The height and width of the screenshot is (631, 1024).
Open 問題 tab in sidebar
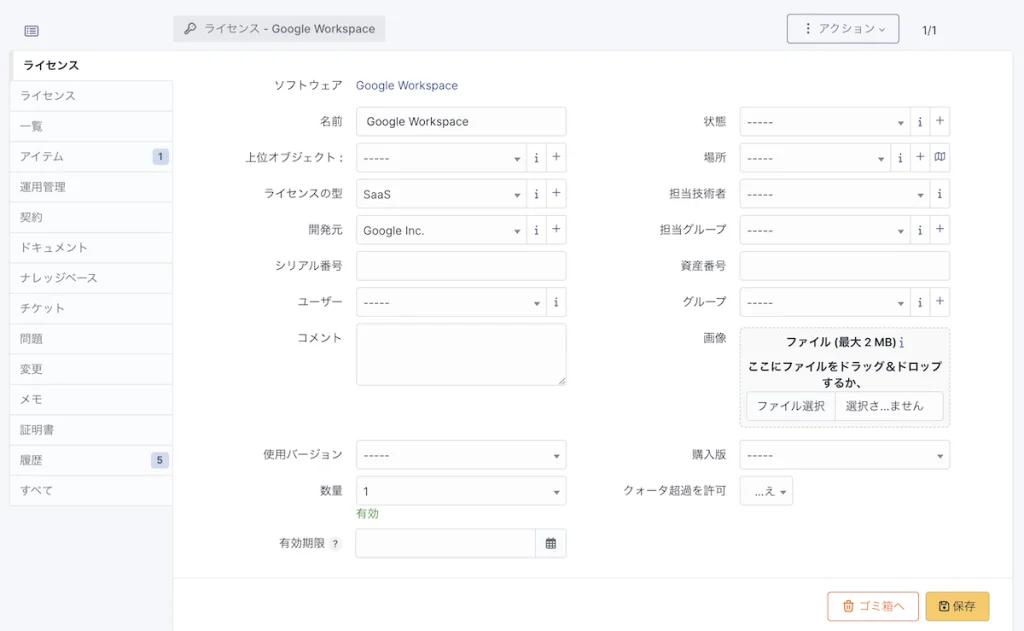pyautogui.click(x=91, y=339)
